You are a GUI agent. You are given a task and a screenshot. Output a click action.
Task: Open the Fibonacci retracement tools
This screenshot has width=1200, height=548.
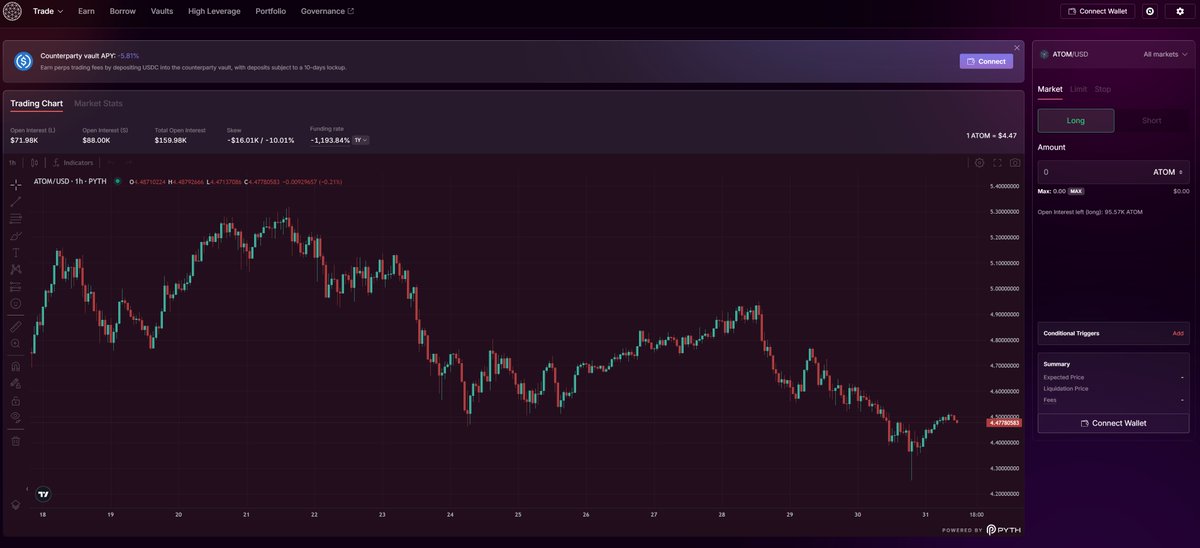coord(16,218)
